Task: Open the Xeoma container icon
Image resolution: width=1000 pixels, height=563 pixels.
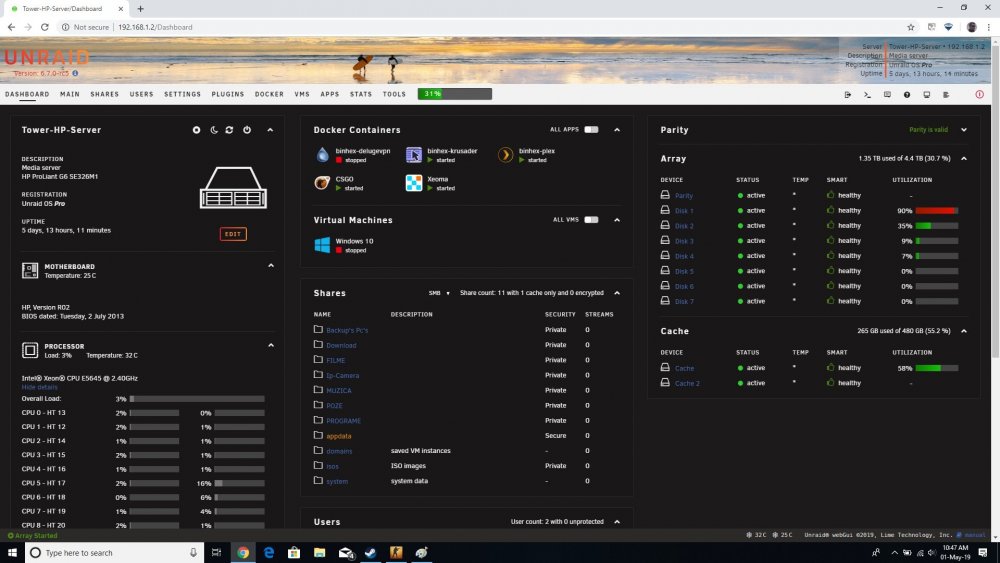Action: pos(414,183)
